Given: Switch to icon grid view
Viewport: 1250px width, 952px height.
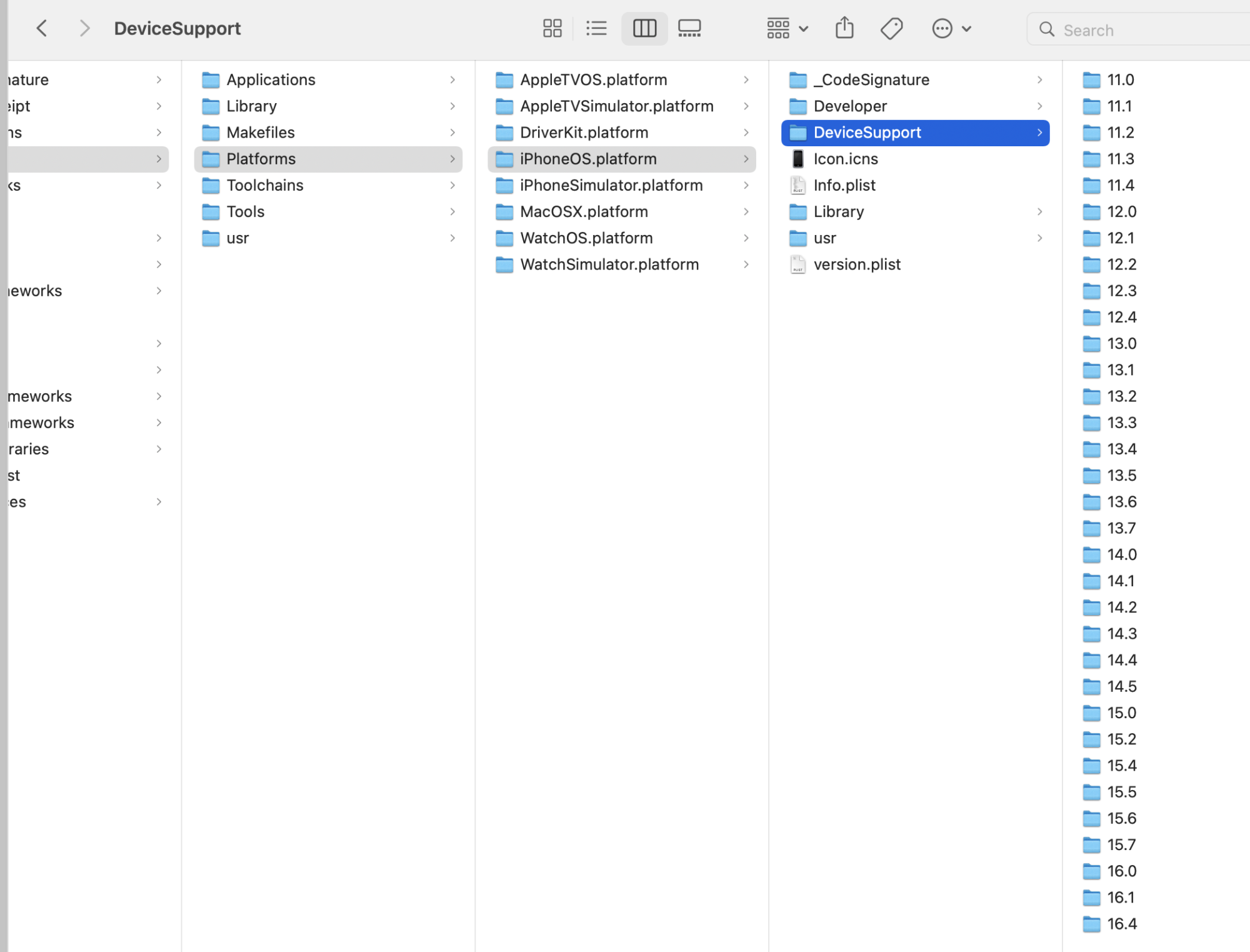Looking at the screenshot, I should (552, 28).
